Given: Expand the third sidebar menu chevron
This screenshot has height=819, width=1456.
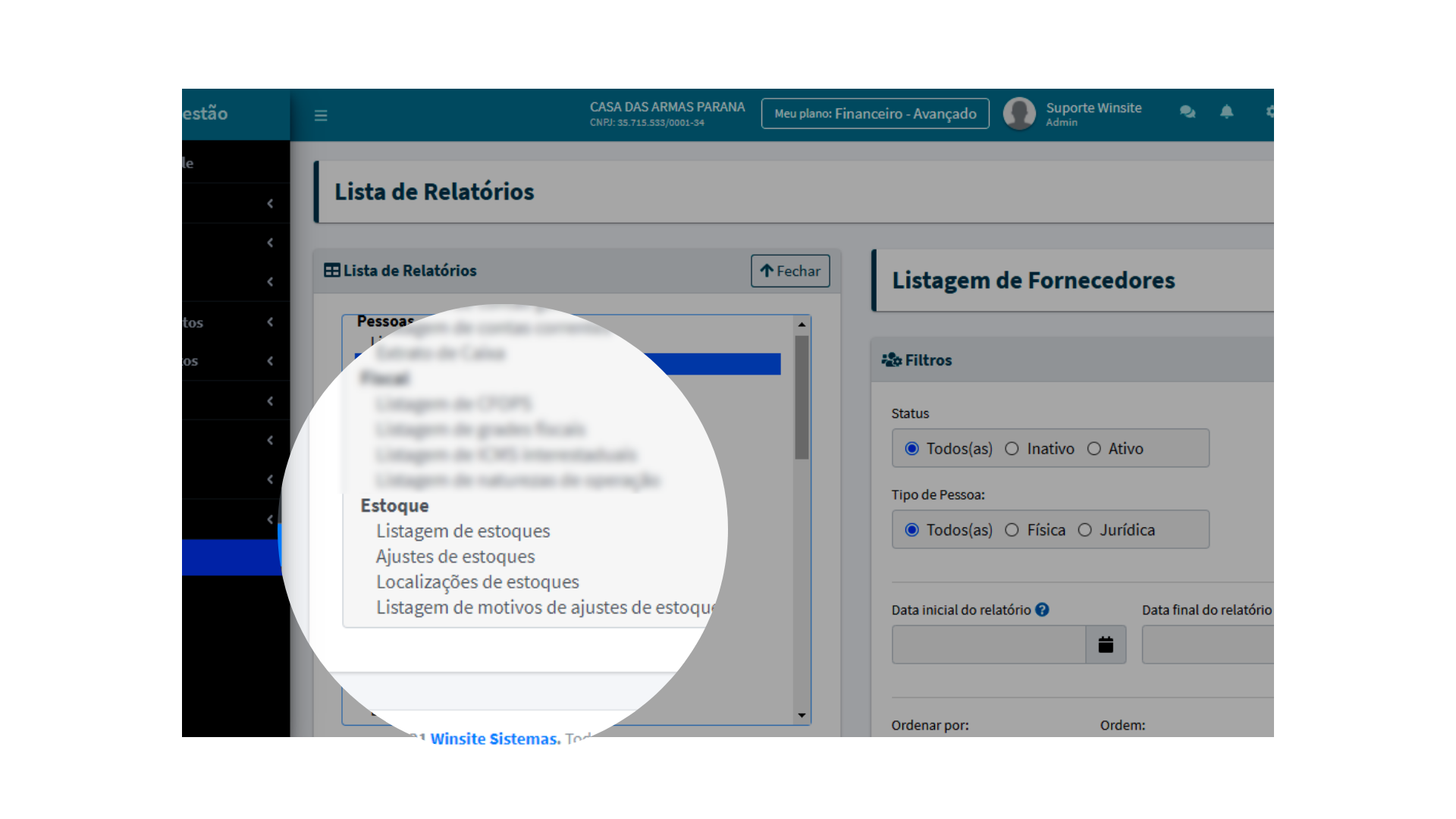Looking at the screenshot, I should click(x=270, y=282).
